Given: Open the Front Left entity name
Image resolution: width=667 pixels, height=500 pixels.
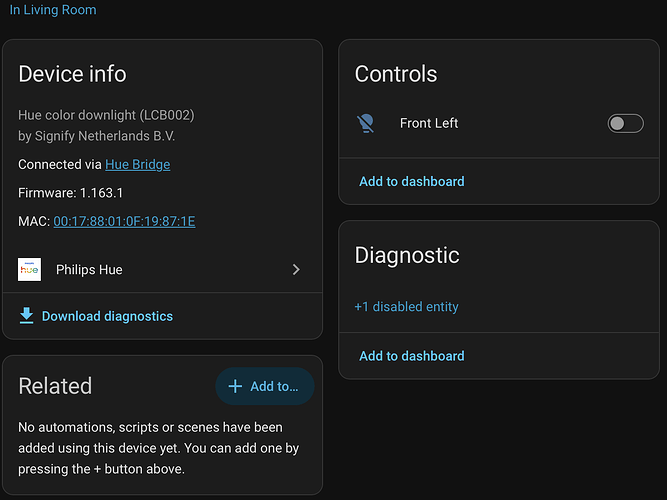Looking at the screenshot, I should (429, 123).
